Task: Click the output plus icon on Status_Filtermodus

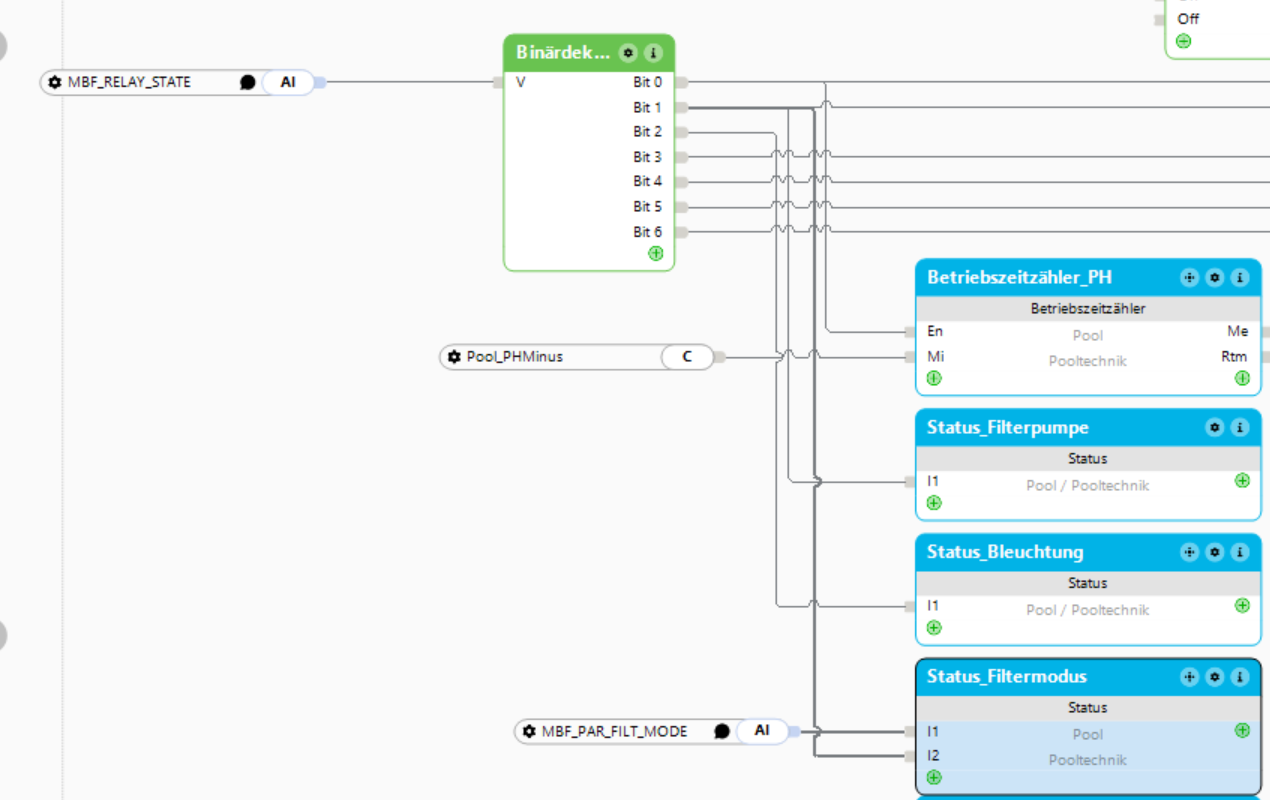Action: [x=1242, y=730]
